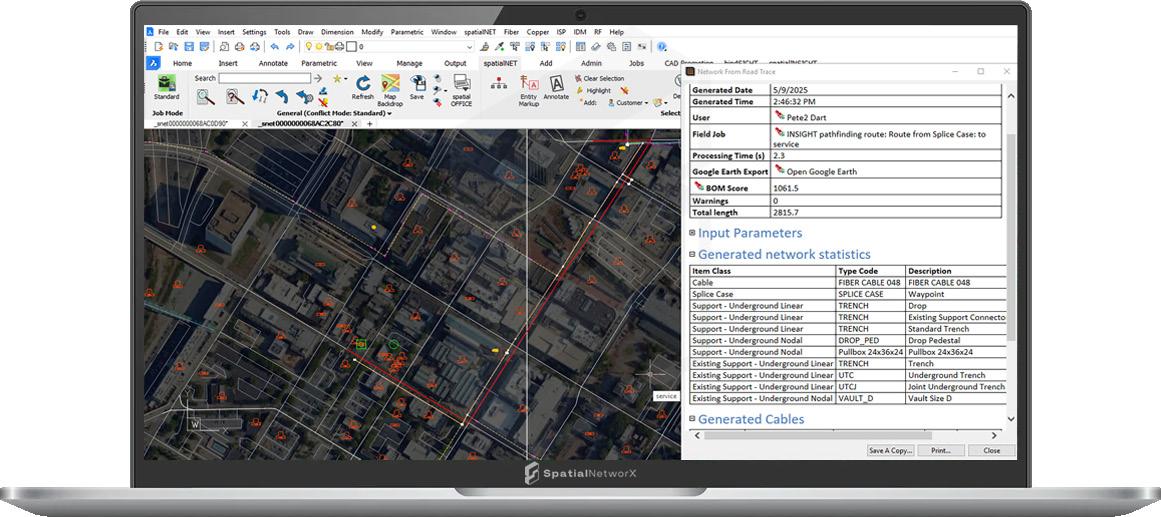Click the new drawing tab plus button
Viewport: 1161px width, 517px height.
click(x=369, y=124)
